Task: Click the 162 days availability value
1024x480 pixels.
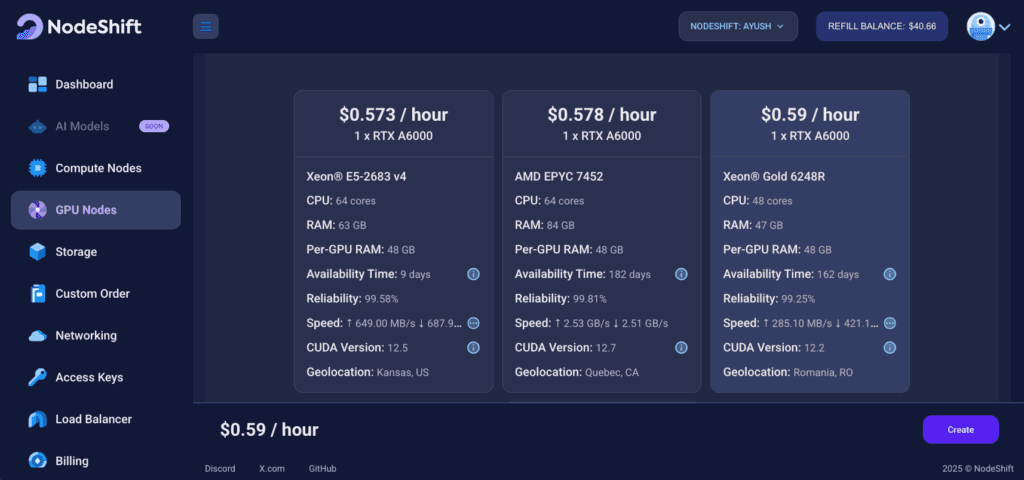Action: point(838,274)
